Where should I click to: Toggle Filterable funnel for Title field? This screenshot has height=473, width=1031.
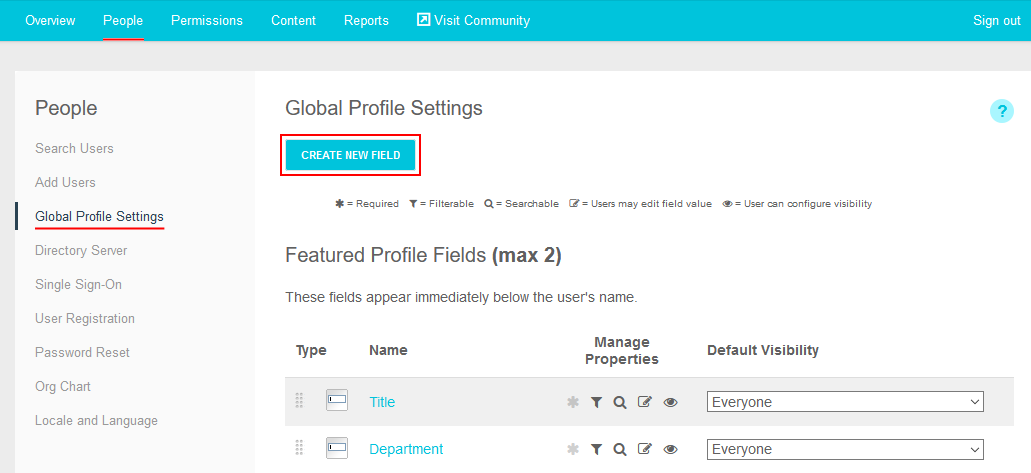tap(596, 402)
